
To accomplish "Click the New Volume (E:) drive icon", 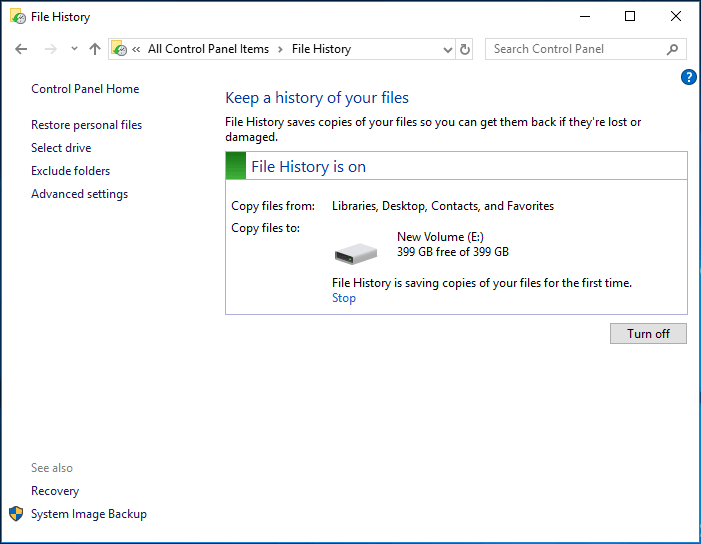I will pos(356,253).
